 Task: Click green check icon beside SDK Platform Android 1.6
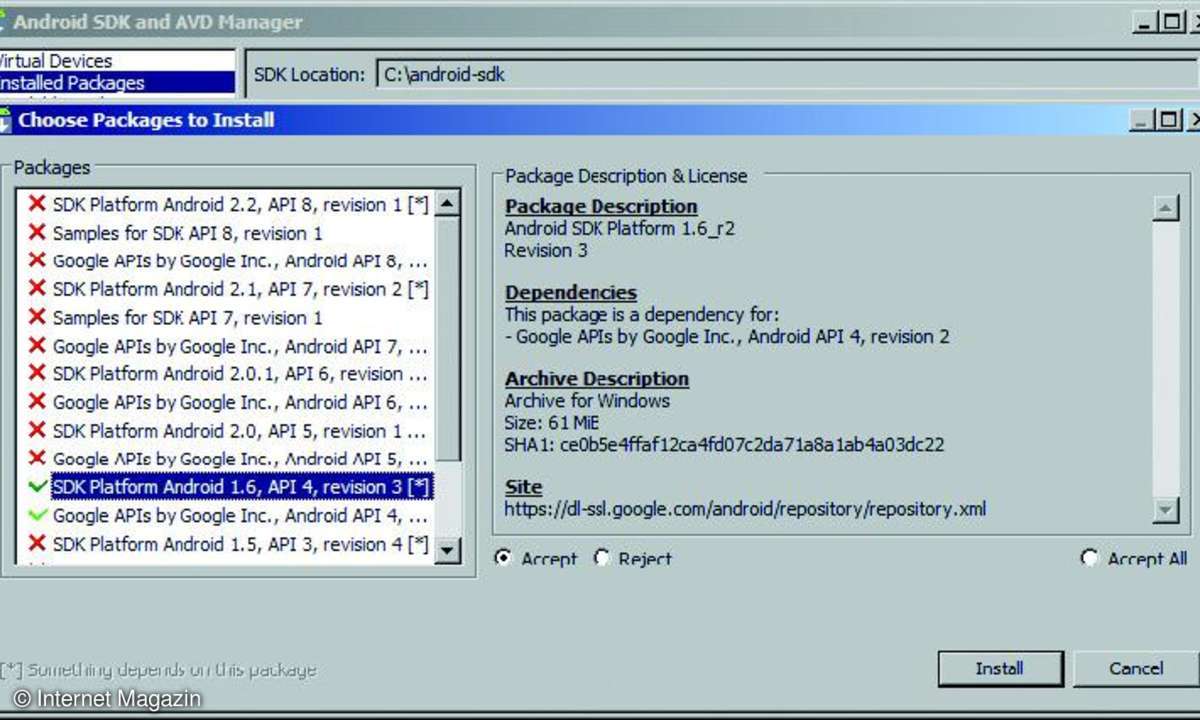37,486
